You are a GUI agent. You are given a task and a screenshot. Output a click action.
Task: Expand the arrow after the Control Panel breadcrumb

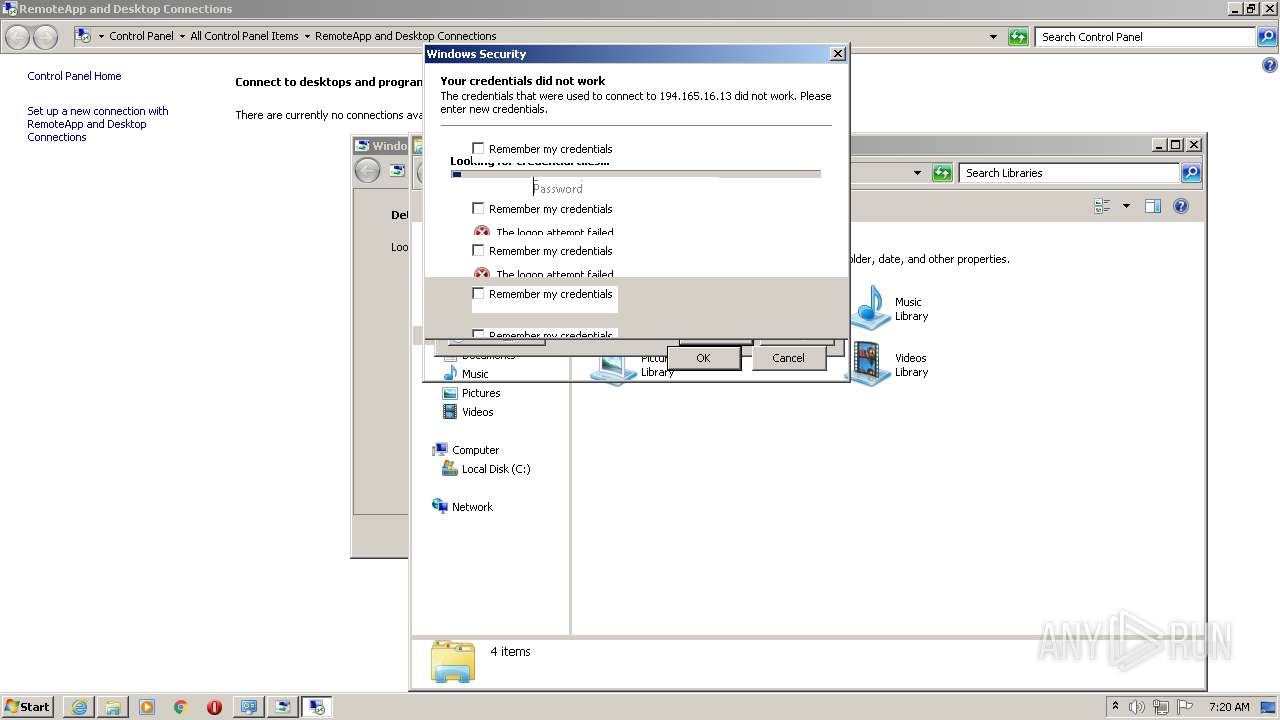click(x=182, y=37)
